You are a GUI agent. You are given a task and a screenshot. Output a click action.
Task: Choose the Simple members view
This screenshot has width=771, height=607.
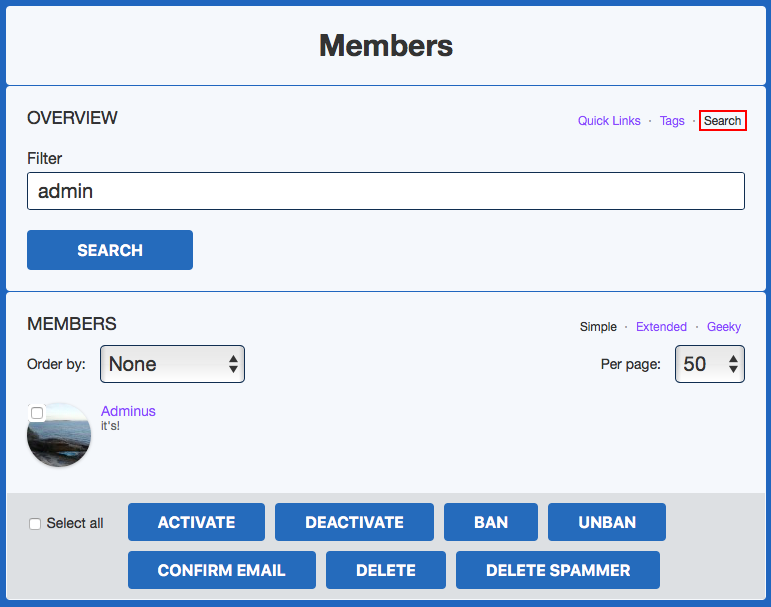coord(598,327)
